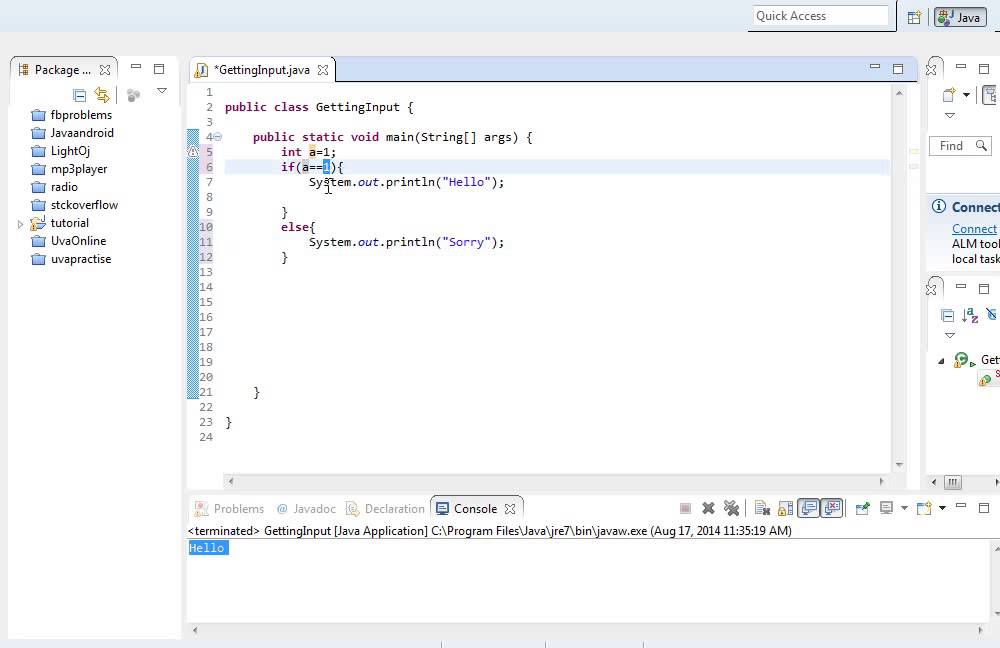The width and height of the screenshot is (1000, 648).
Task: Switch to the Javadoc tab
Action: click(x=306, y=508)
